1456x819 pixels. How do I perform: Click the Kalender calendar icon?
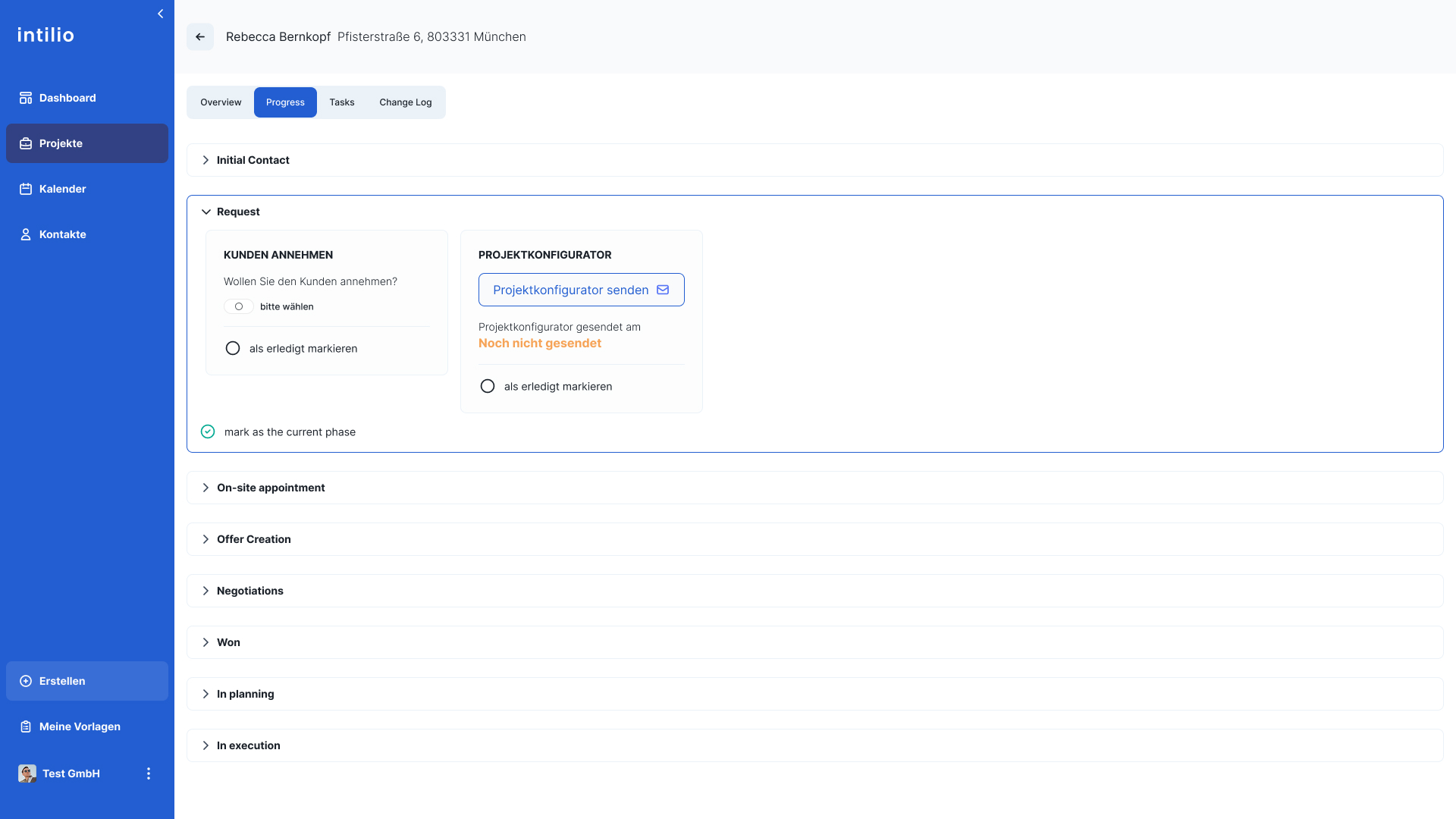(x=26, y=189)
